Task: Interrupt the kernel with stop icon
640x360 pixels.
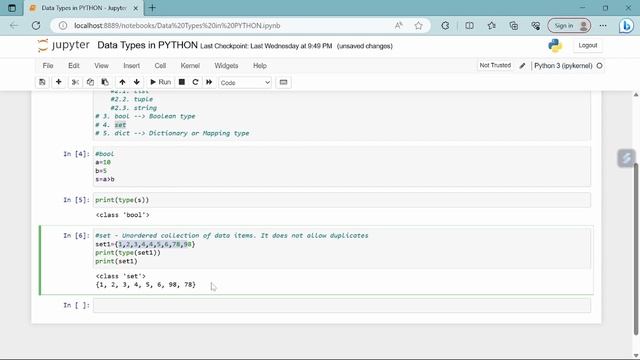Action: [x=182, y=82]
